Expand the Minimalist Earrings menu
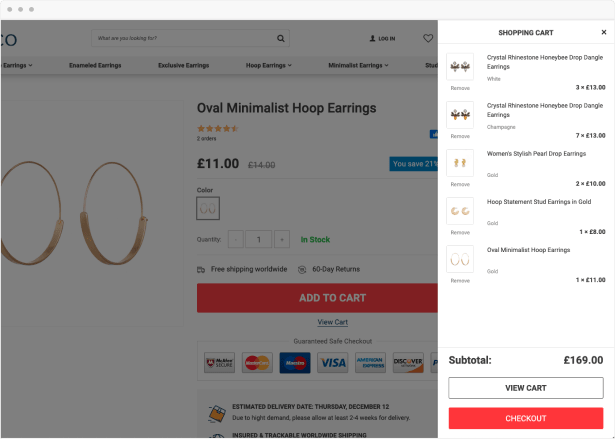This screenshot has width=615, height=439. pos(358,65)
